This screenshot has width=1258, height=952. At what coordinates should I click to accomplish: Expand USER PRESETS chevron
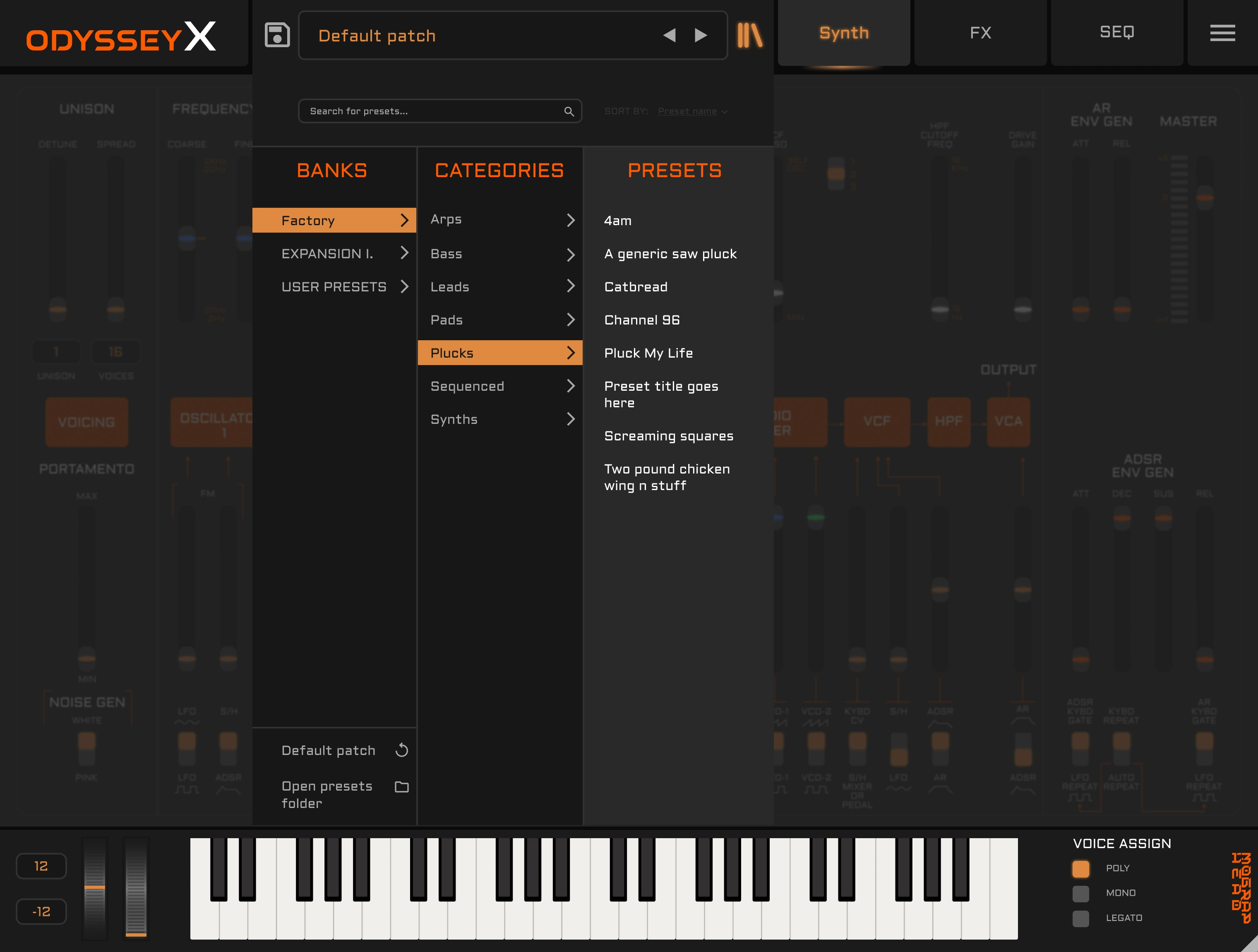pos(404,286)
